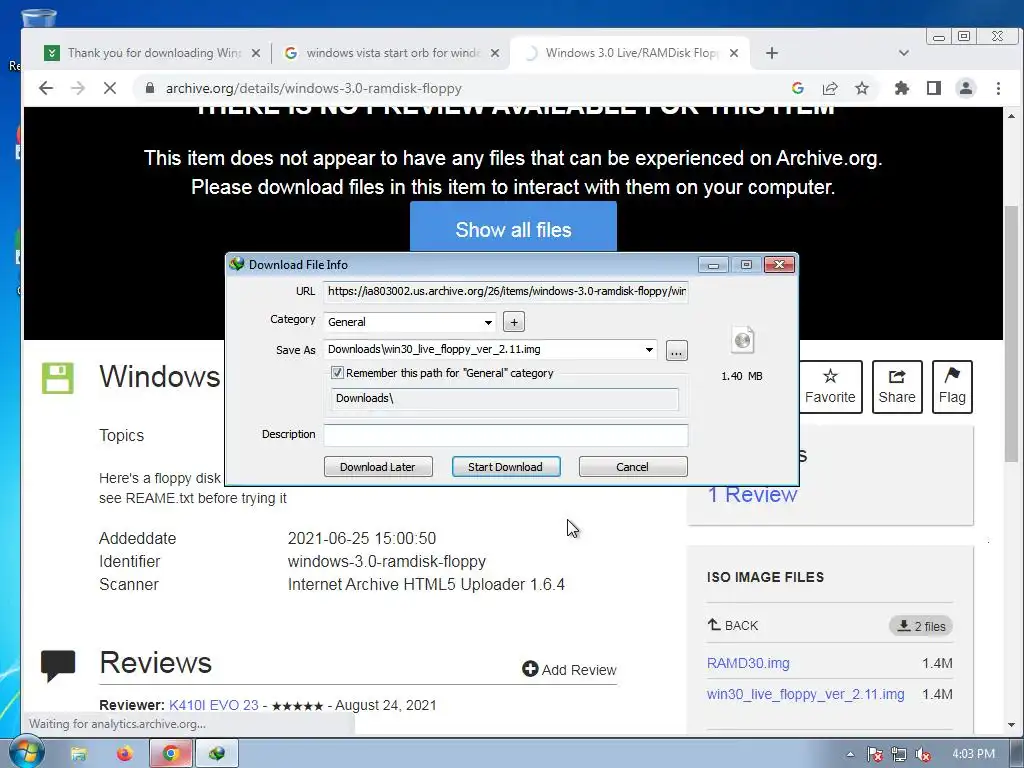The image size is (1024, 768).
Task: Open the Chrome profile avatar
Action: point(966,88)
